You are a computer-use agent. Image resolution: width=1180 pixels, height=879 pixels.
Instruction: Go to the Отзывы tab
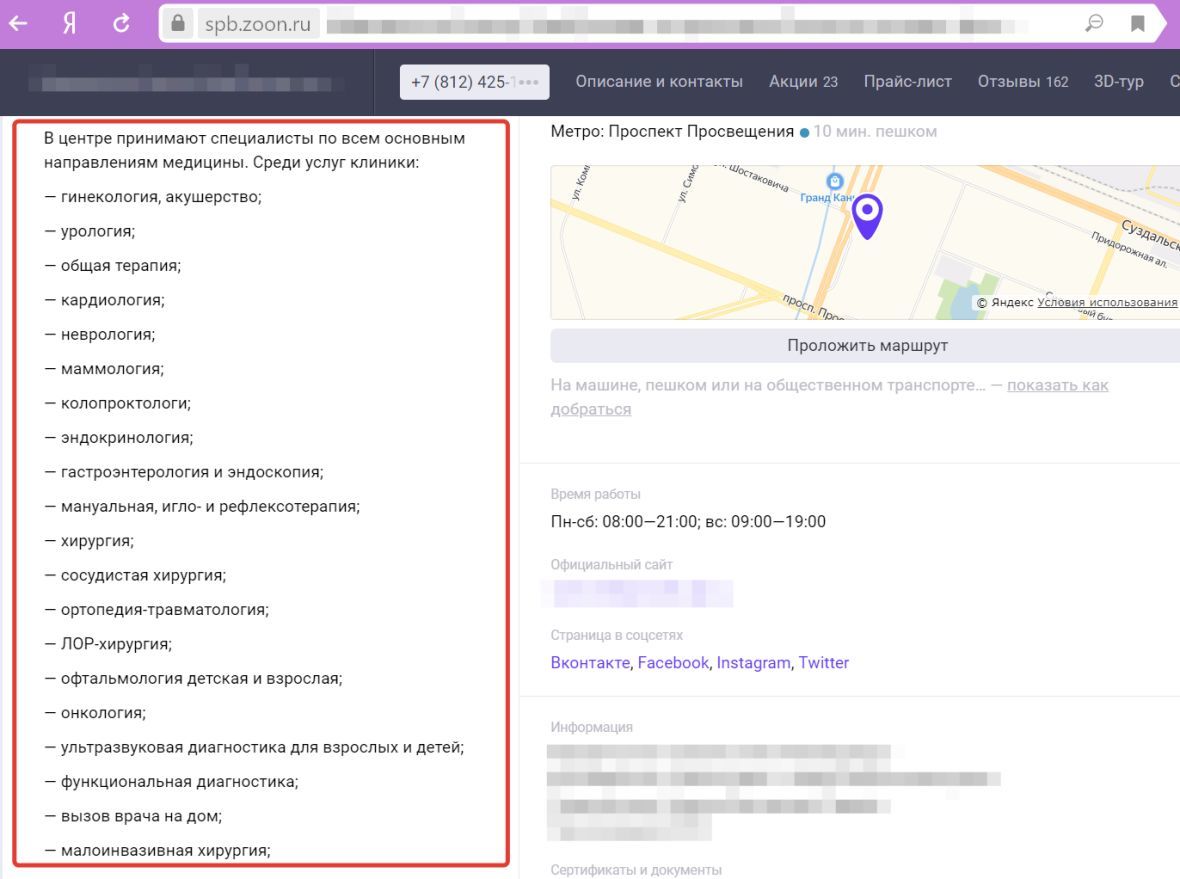point(1022,82)
